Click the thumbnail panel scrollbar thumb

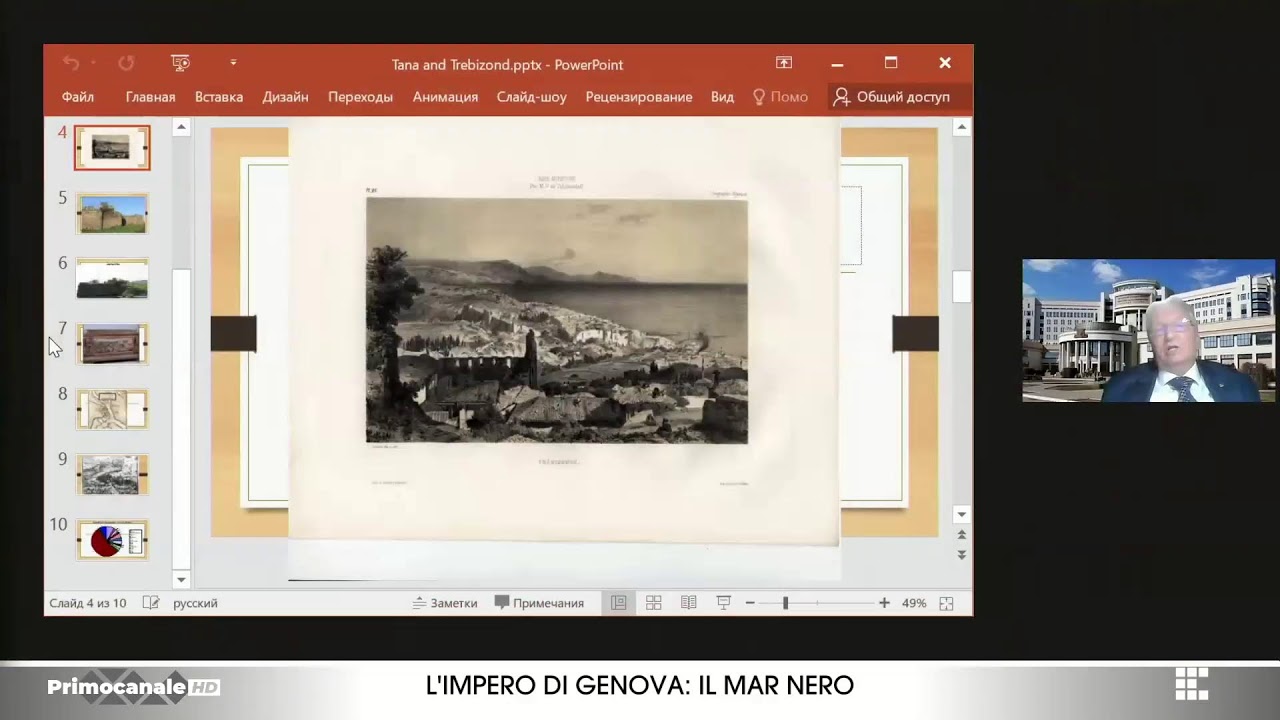[181, 418]
